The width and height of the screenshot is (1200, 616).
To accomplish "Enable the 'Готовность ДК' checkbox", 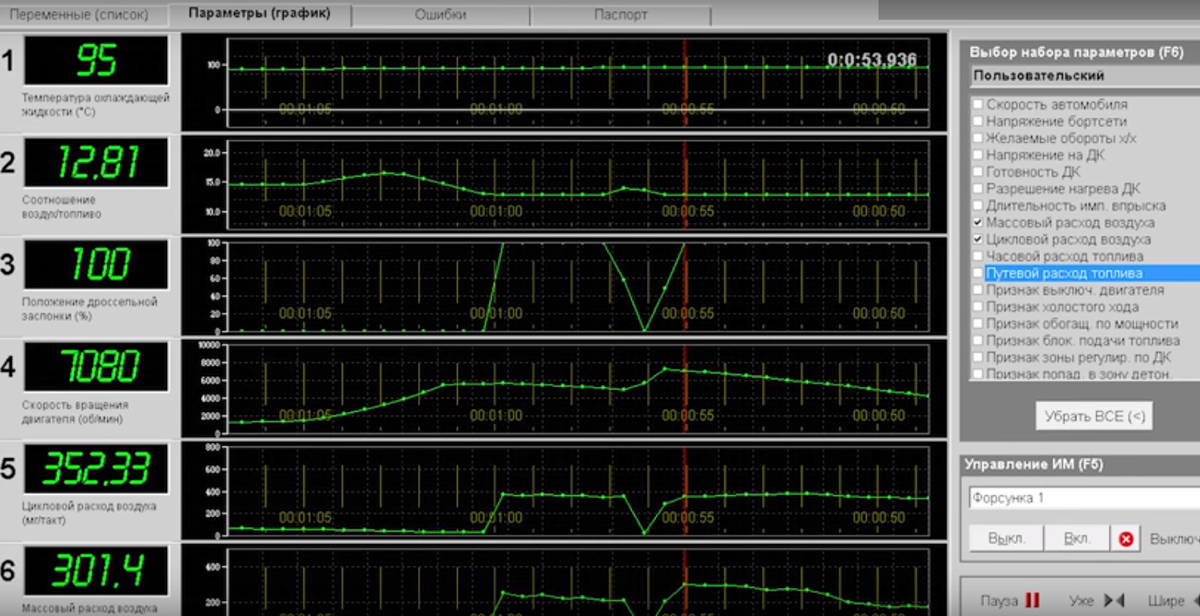I will (x=977, y=172).
